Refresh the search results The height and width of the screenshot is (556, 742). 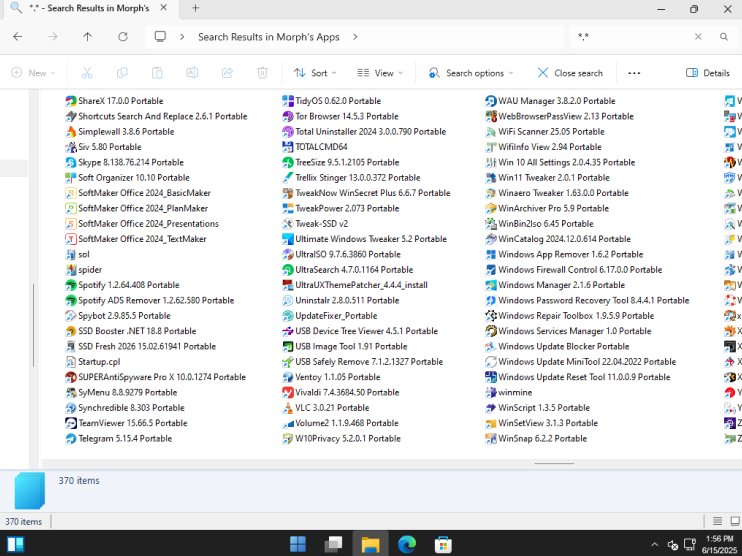(x=123, y=37)
